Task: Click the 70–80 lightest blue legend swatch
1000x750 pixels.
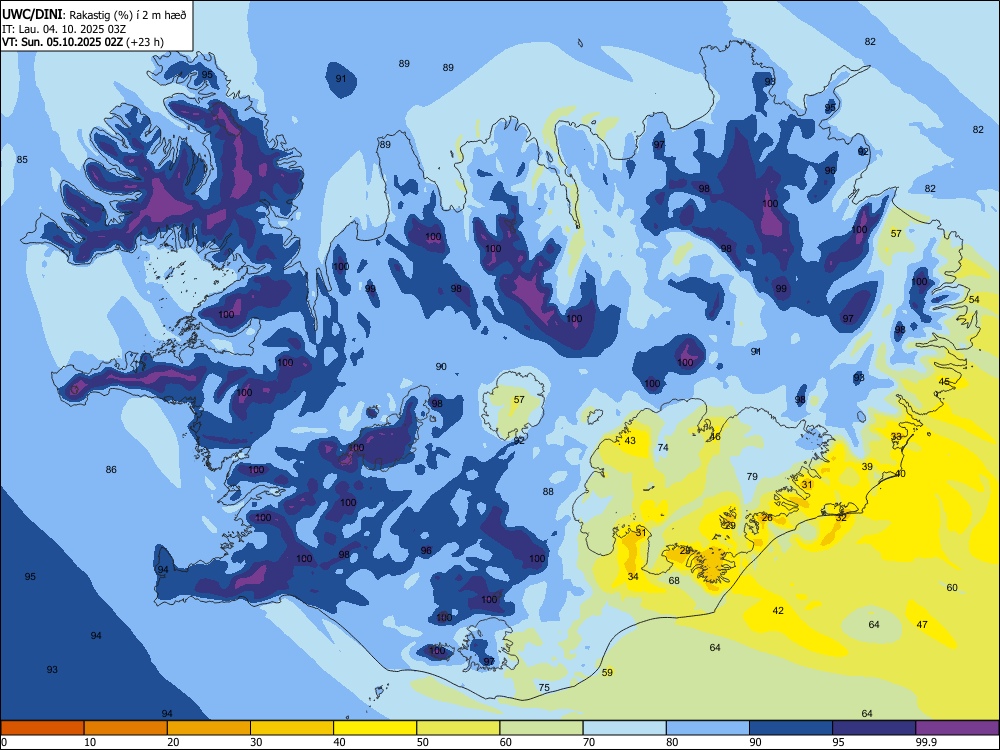Action: 624,728
